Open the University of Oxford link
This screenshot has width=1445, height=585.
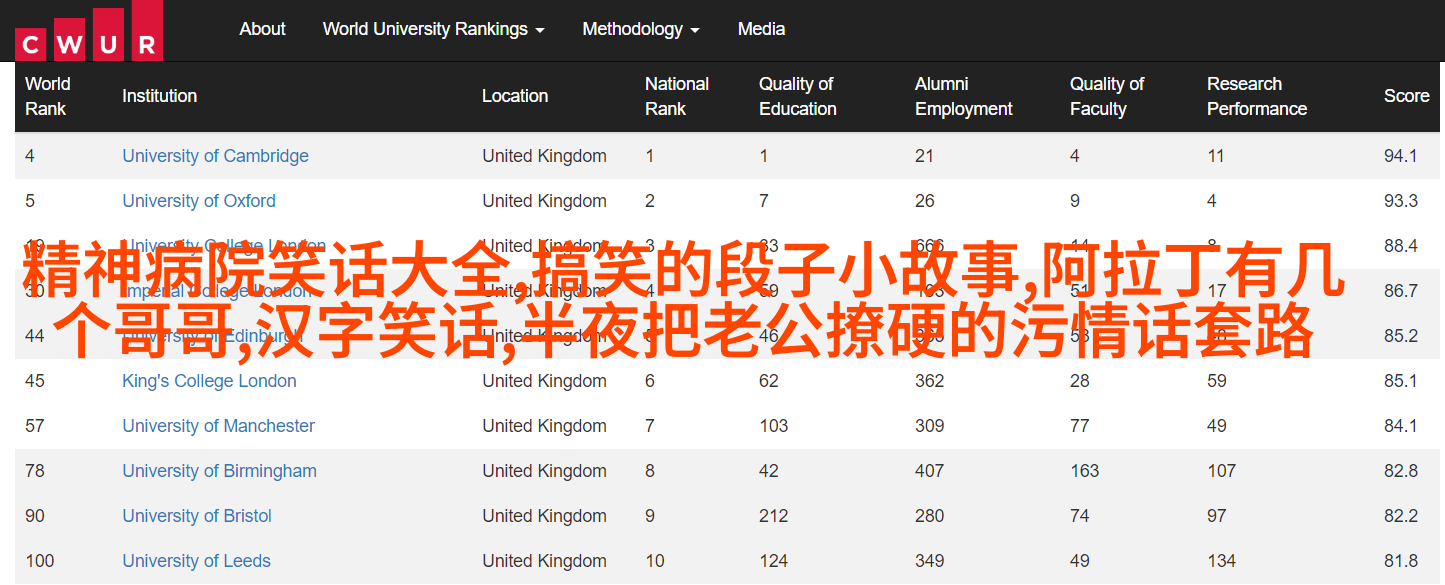click(x=198, y=201)
